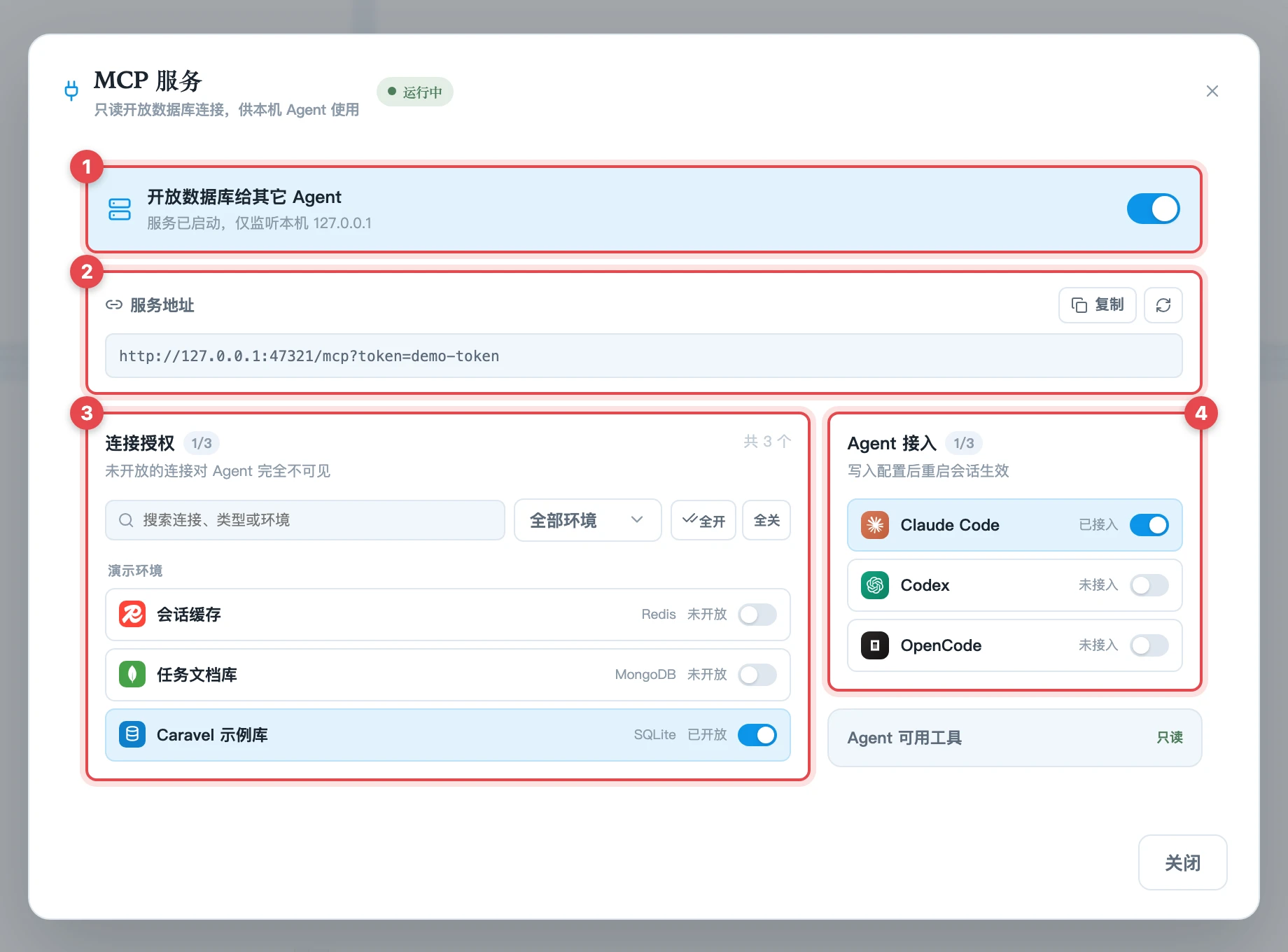Click the MongoDB leaf icon for 任务文档库
The width and height of the screenshot is (1288, 952).
132,675
